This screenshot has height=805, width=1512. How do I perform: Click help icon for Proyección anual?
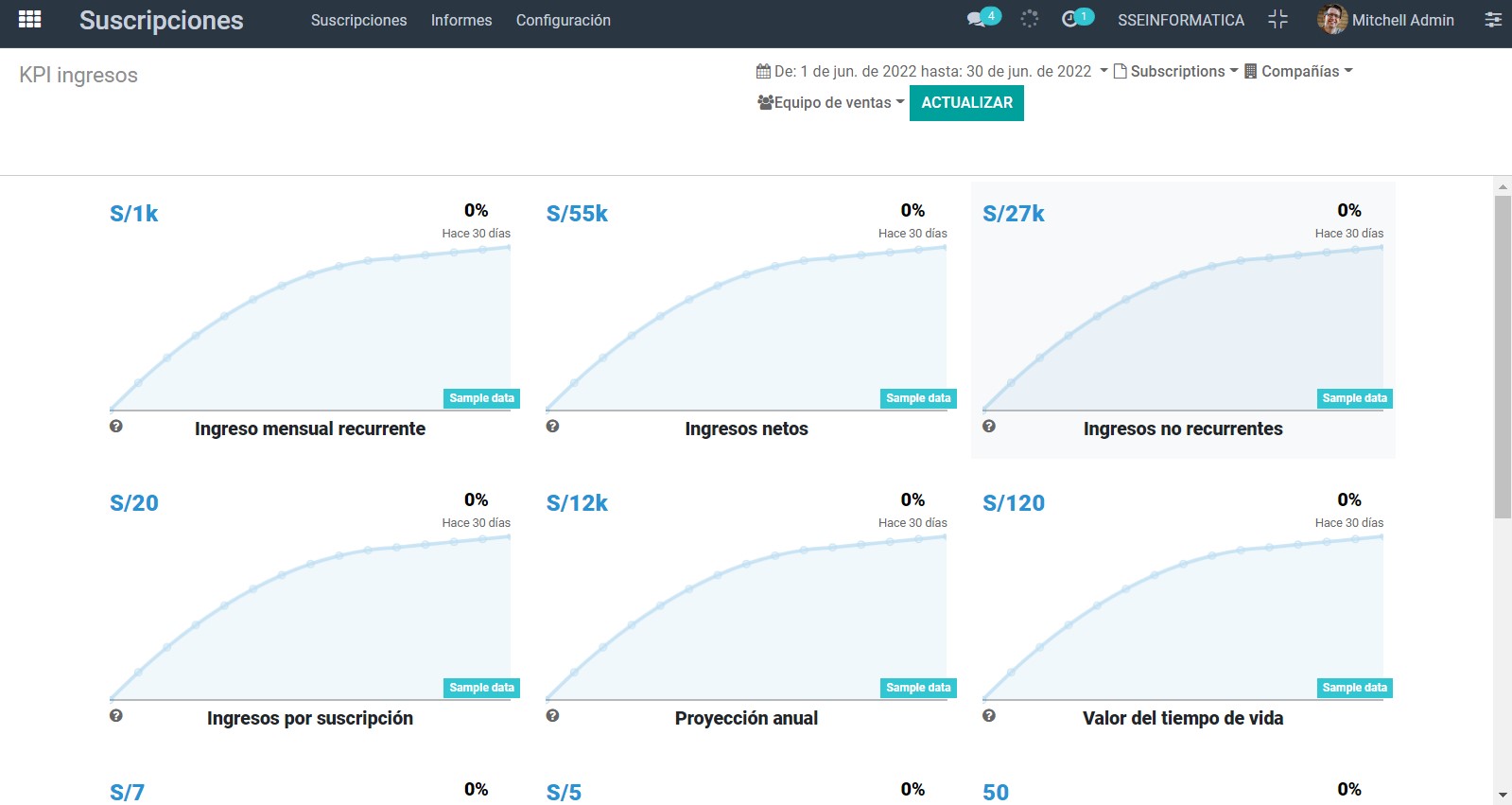click(x=553, y=716)
